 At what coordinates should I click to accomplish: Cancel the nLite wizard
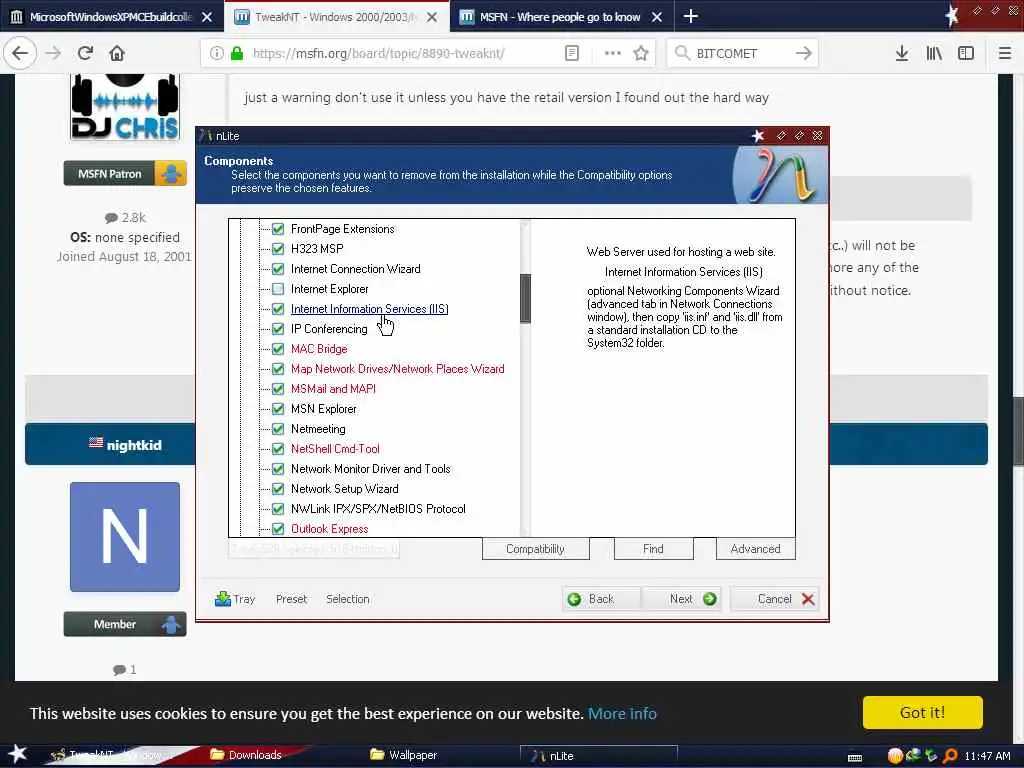tap(775, 599)
